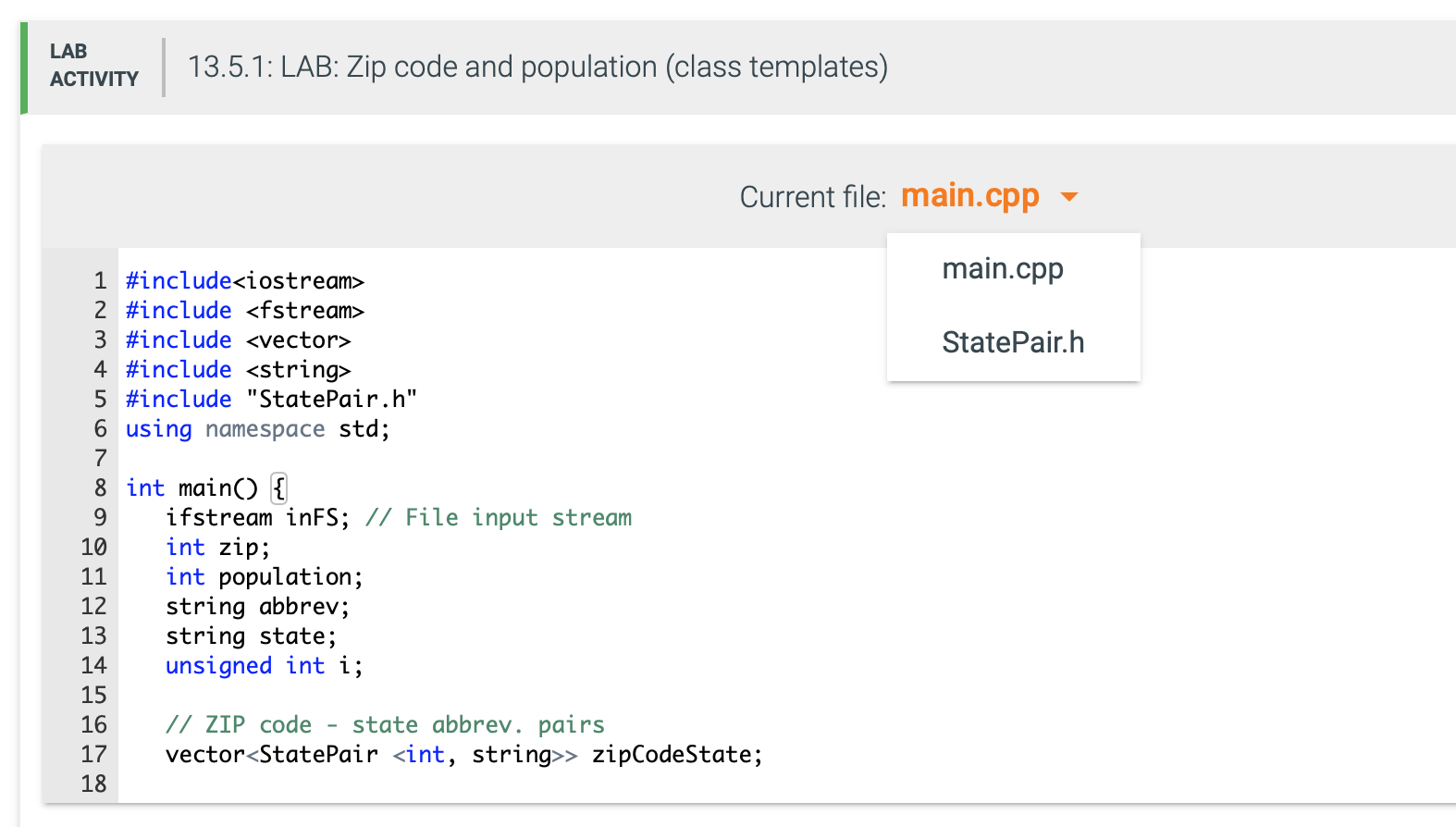
Task: Click the 'int population;' line
Action: 265,576
